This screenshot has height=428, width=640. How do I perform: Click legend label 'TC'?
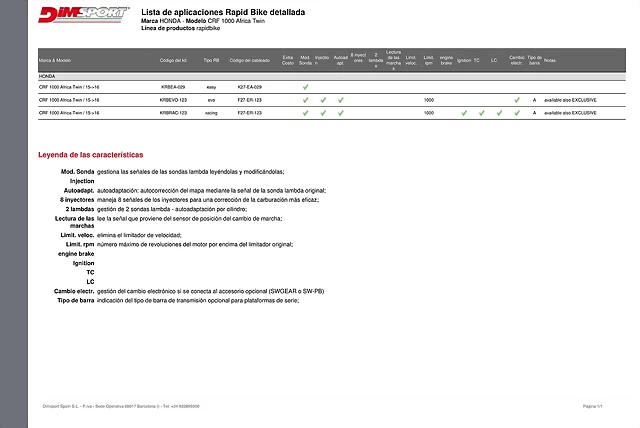(91, 273)
